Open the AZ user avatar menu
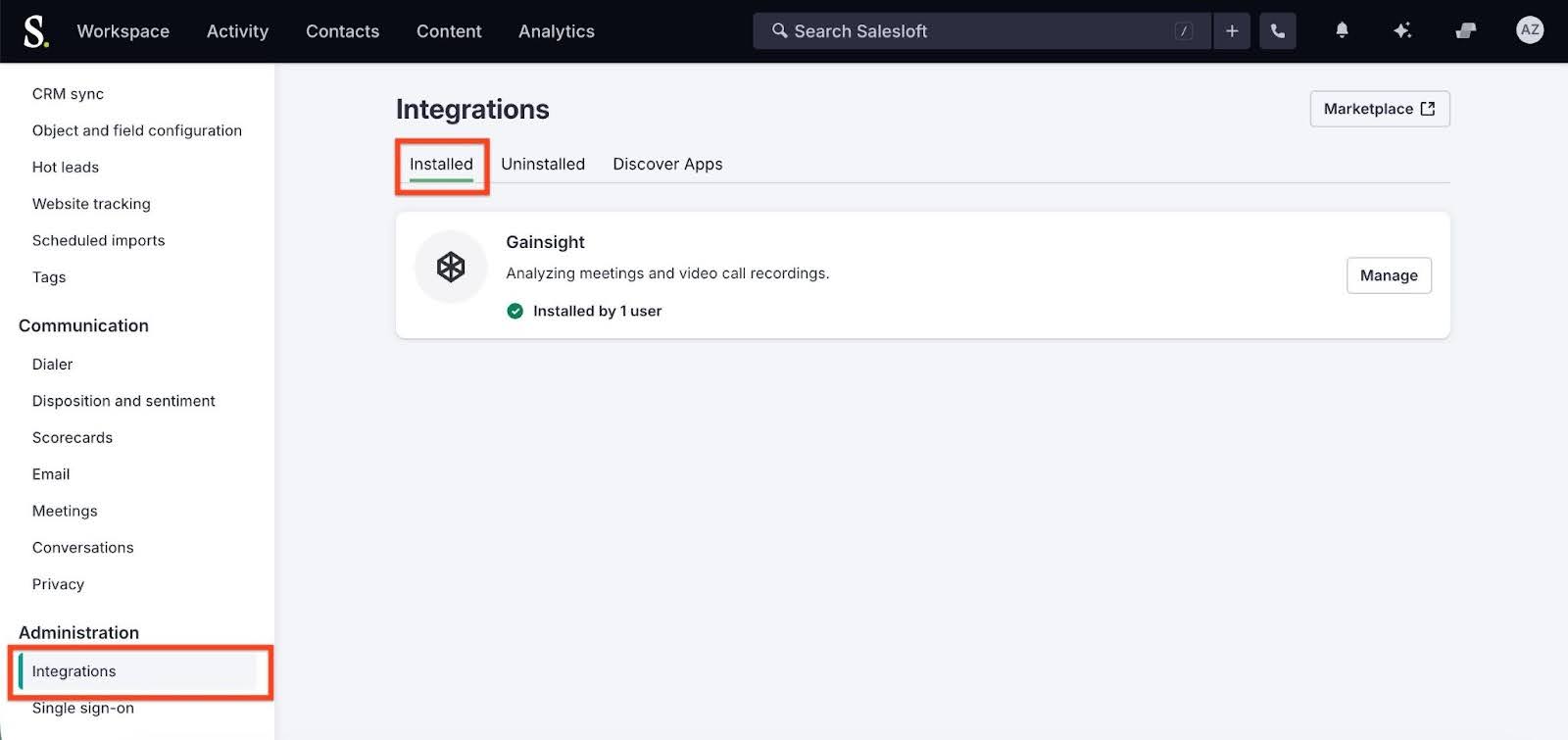Viewport: 1568px width, 740px height. 1529,30
